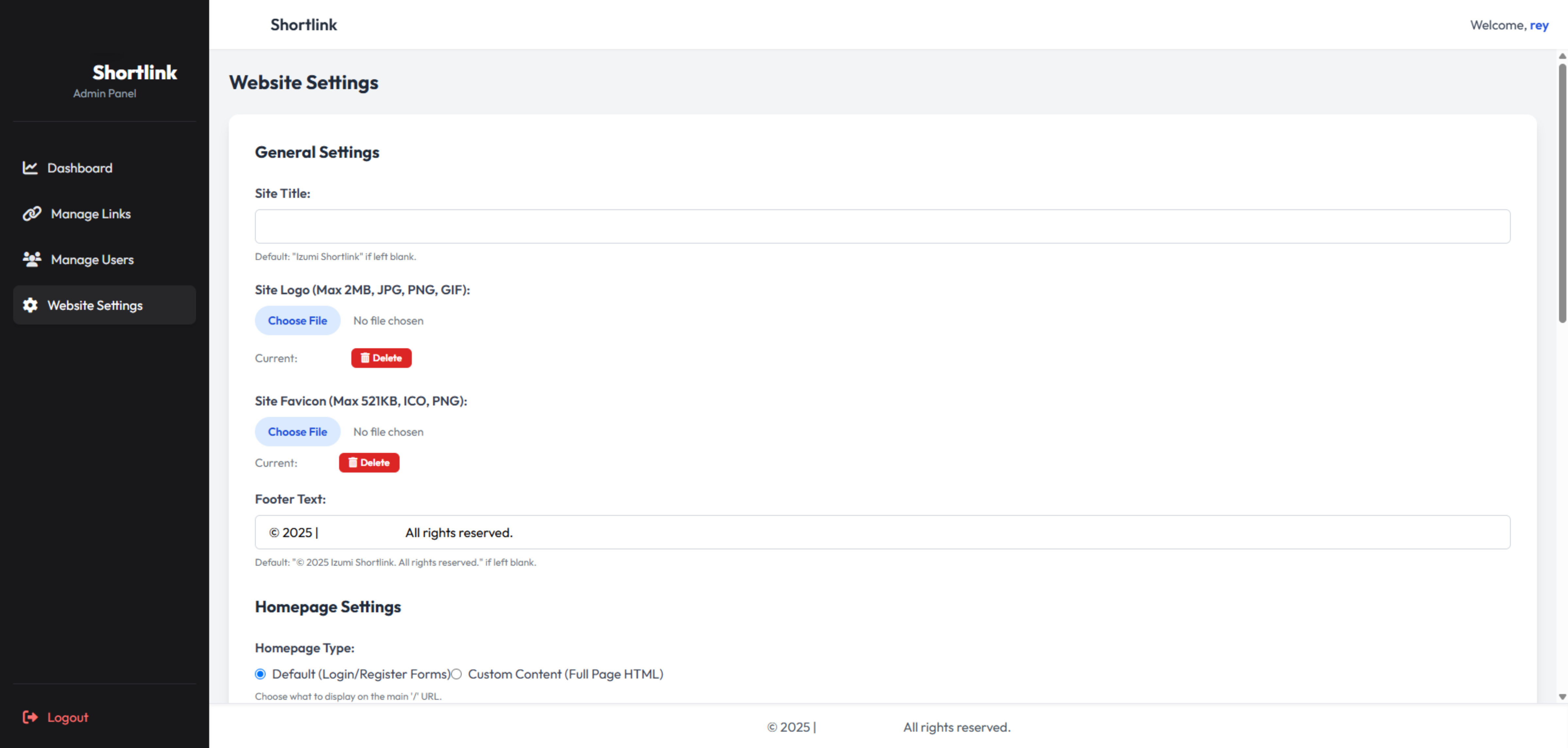The height and width of the screenshot is (748, 1568).
Task: Click trash icon on favicon Delete button
Action: pyautogui.click(x=352, y=463)
